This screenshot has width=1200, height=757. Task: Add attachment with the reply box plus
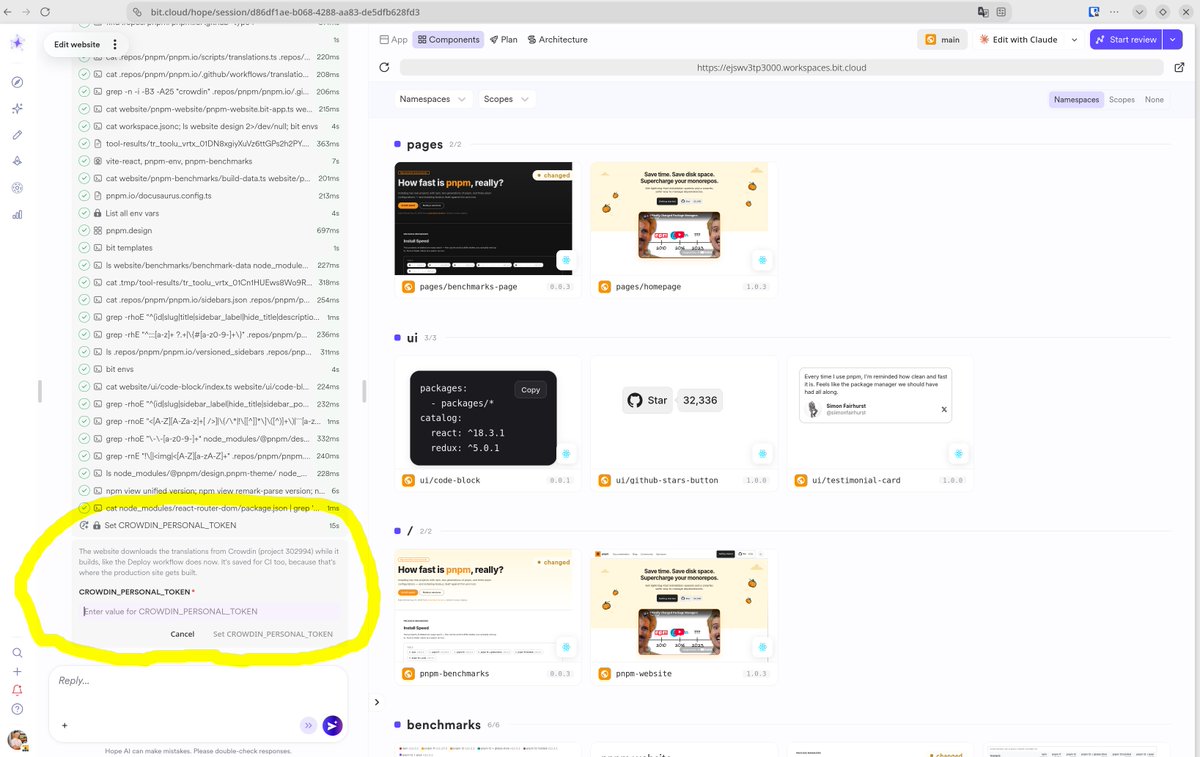[65, 726]
